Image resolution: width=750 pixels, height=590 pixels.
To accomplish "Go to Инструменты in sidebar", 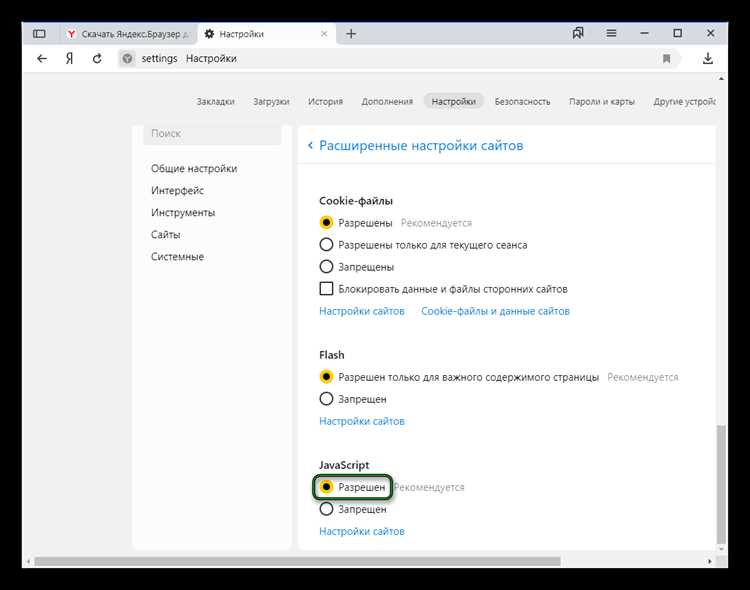I will (x=183, y=212).
